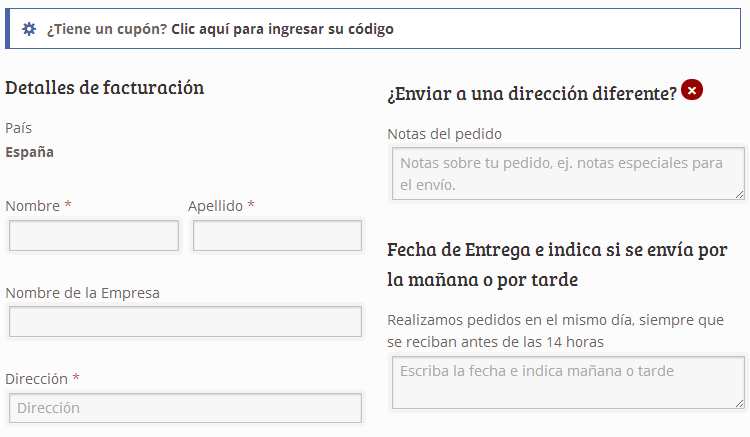This screenshot has height=437, width=750.
Task: Click the delivery date textarea 'Escriba la fecha'
Action: coord(568,382)
